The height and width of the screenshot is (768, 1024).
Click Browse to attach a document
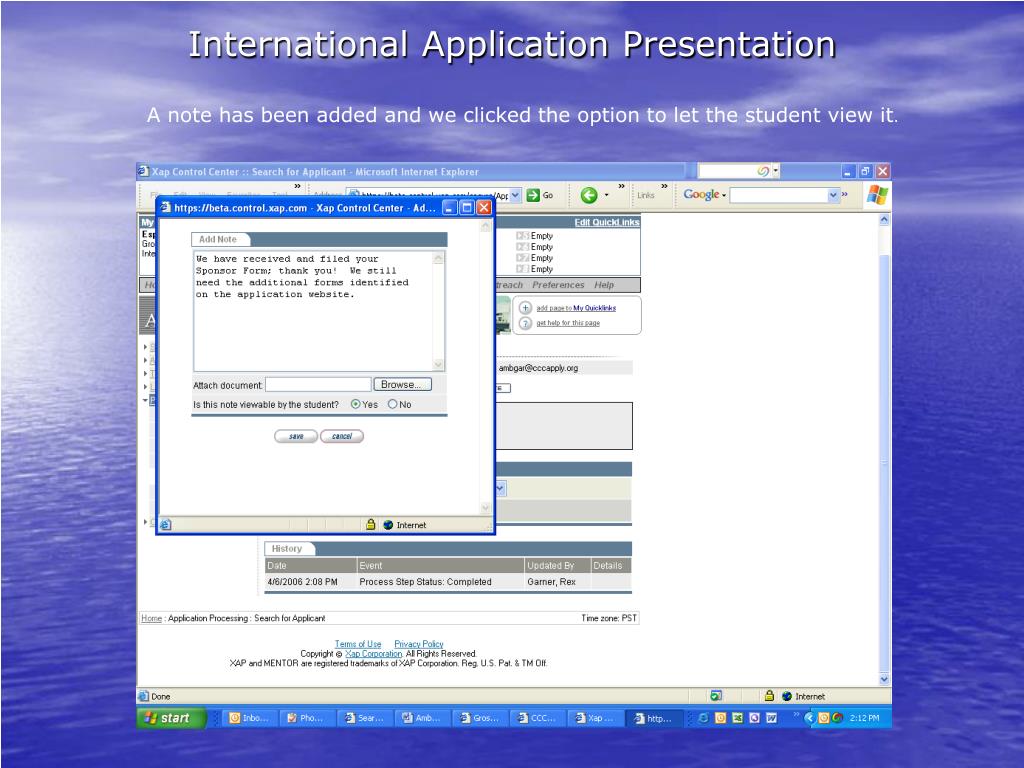402,385
